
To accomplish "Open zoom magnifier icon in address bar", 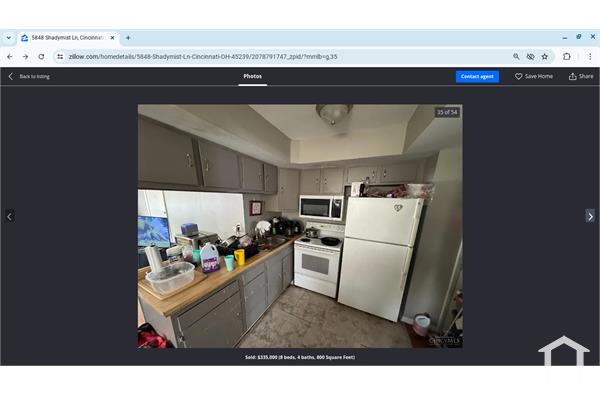I will tap(516, 57).
